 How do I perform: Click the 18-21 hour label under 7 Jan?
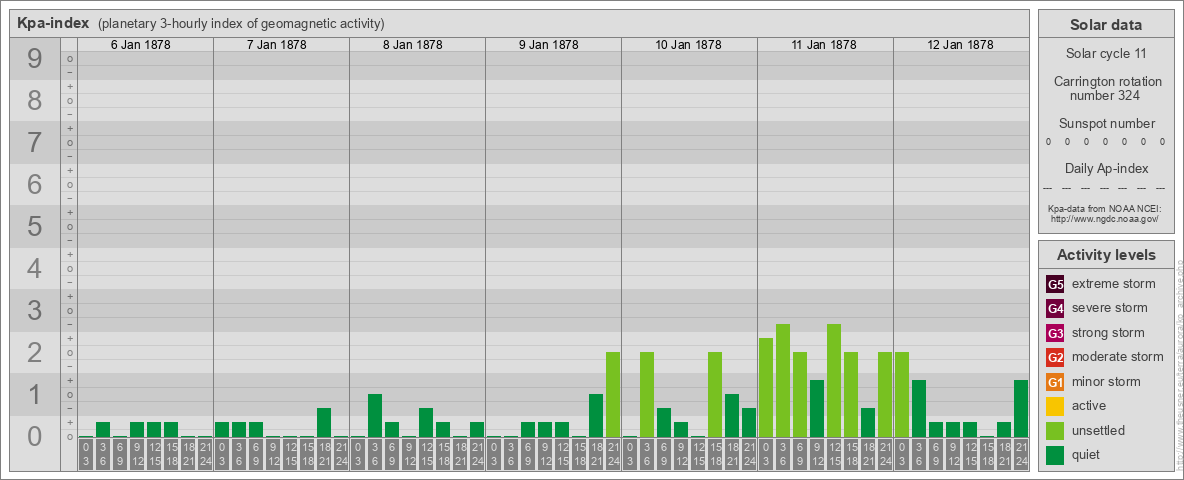[x=324, y=455]
